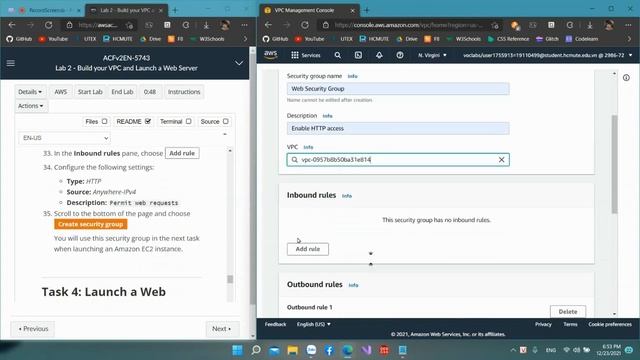Go to the Next lab page
This screenshot has height=360, width=640.
pyautogui.click(x=222, y=329)
